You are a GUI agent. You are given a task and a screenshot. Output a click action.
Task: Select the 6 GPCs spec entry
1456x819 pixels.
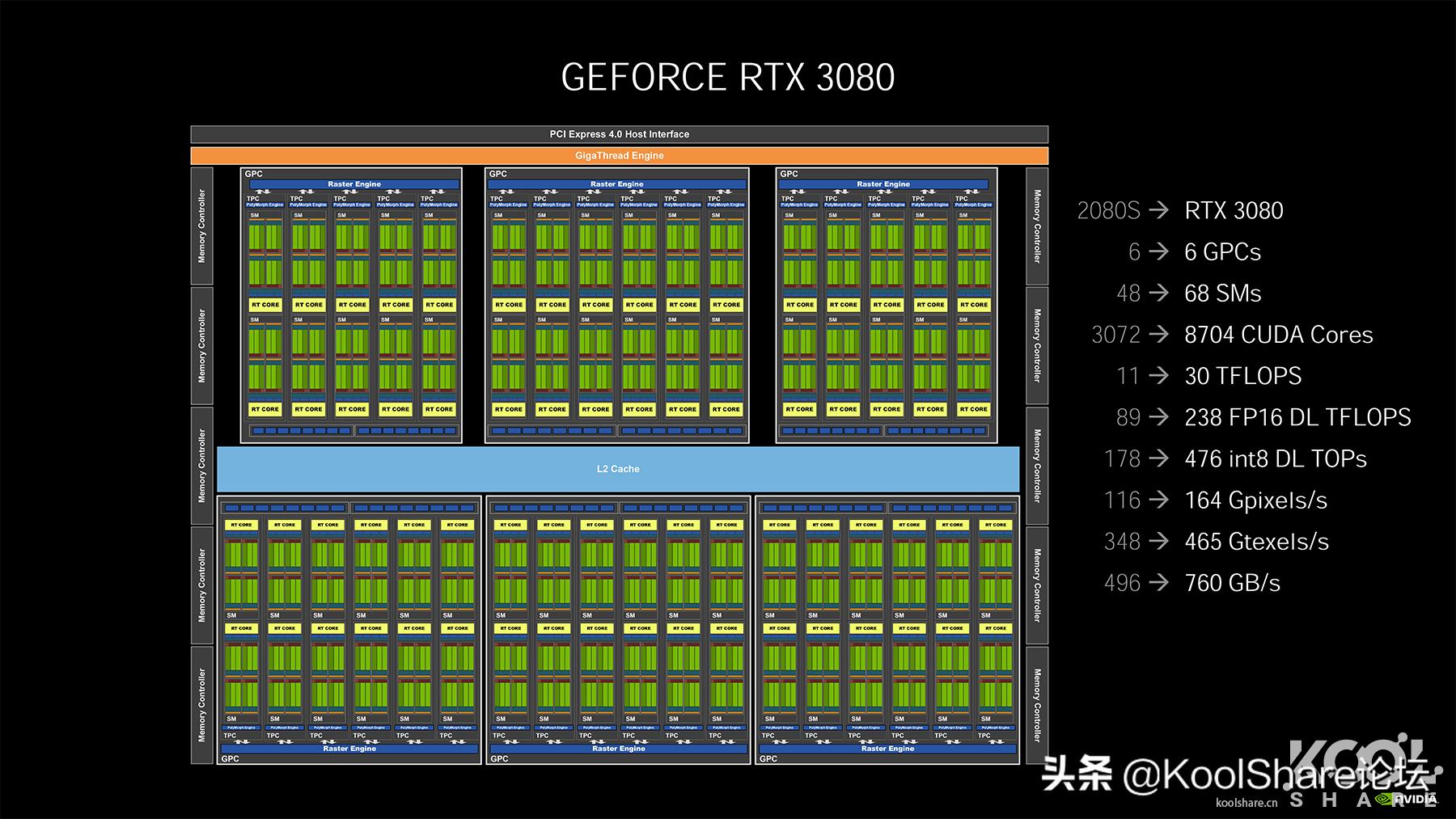pos(1221,251)
